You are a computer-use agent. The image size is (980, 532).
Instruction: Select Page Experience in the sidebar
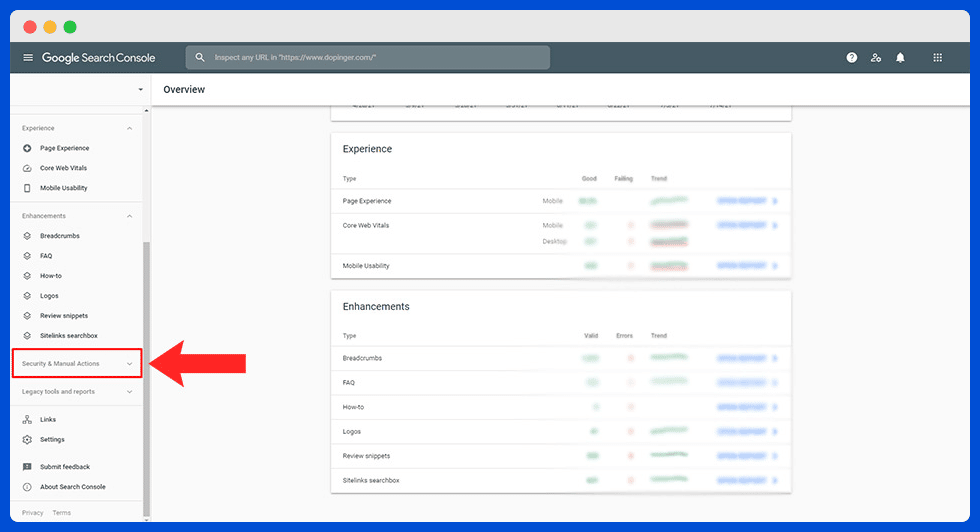(64, 148)
